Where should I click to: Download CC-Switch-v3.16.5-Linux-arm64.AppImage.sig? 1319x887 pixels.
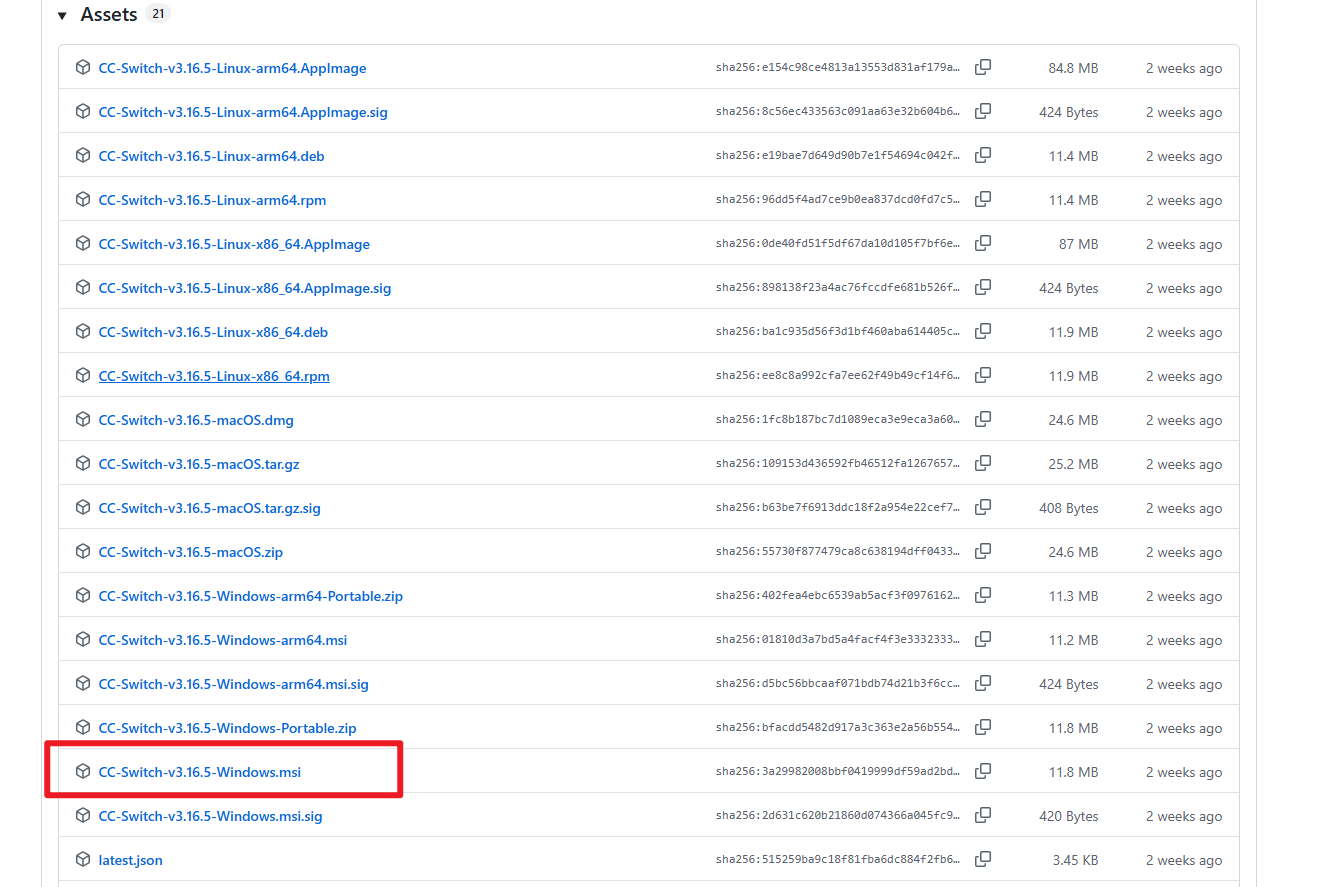pos(243,112)
